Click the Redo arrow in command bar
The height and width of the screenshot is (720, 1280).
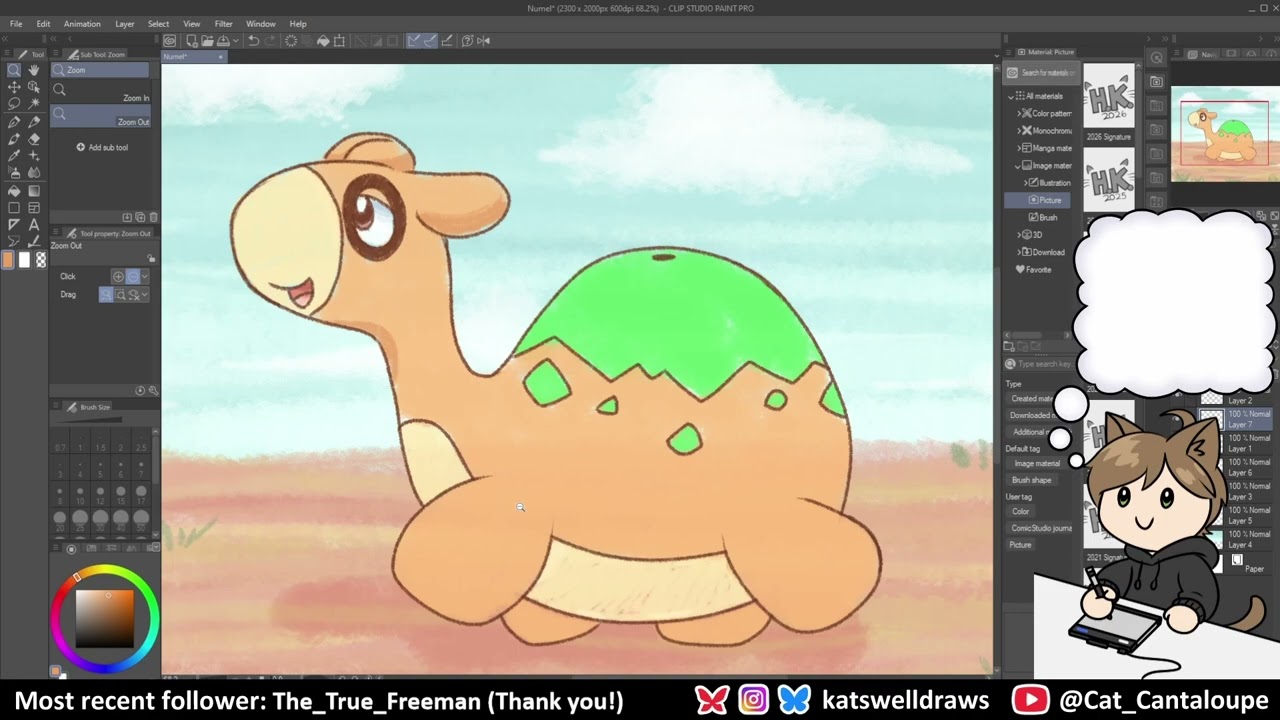[x=271, y=41]
